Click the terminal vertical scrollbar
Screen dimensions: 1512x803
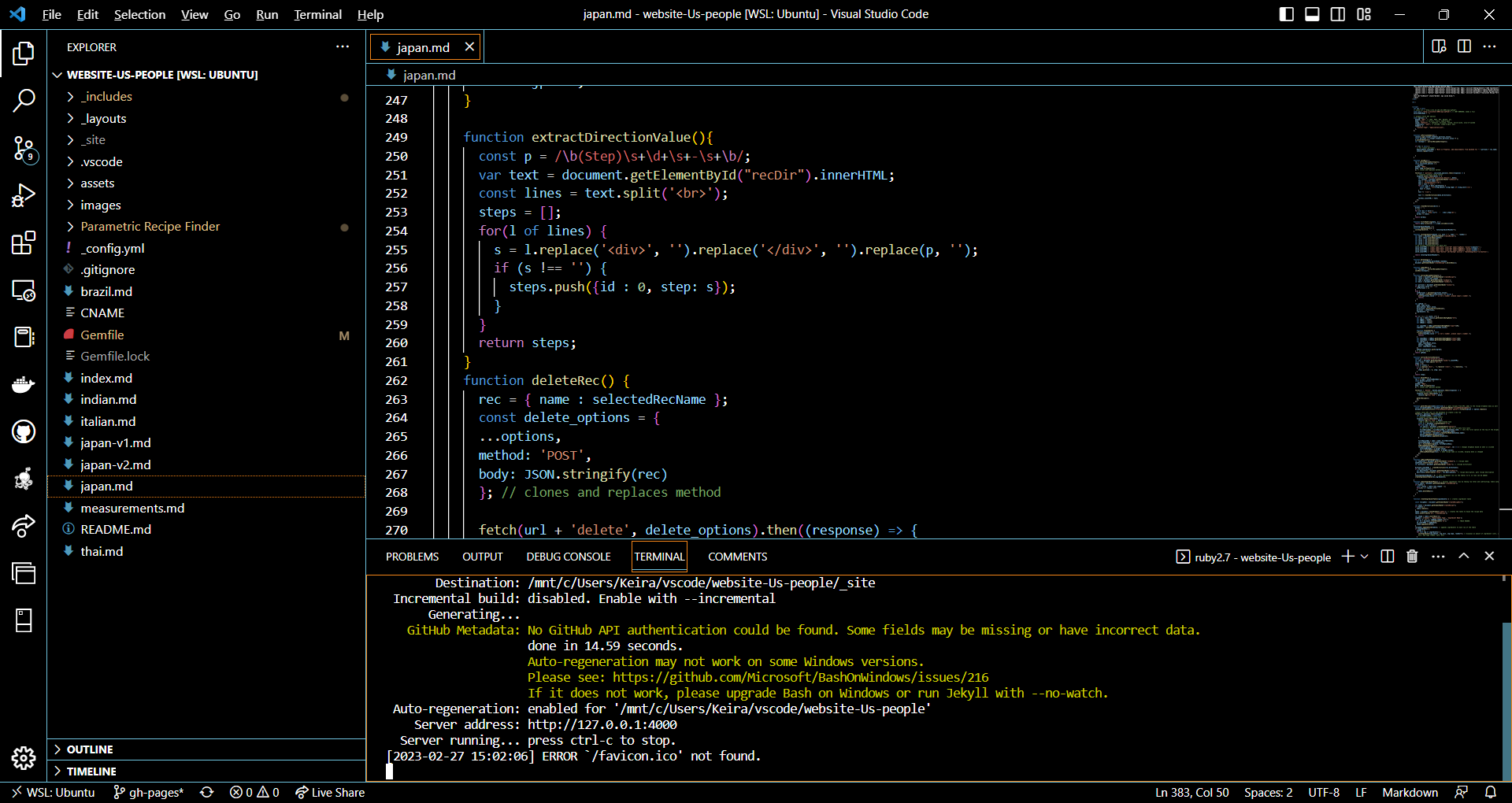pos(1505,701)
